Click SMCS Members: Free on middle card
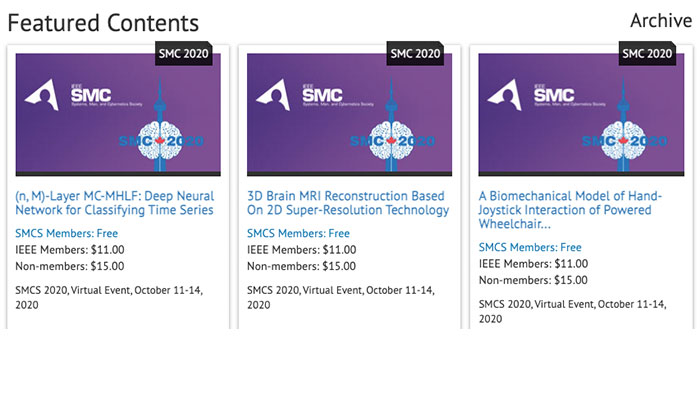 tap(298, 233)
